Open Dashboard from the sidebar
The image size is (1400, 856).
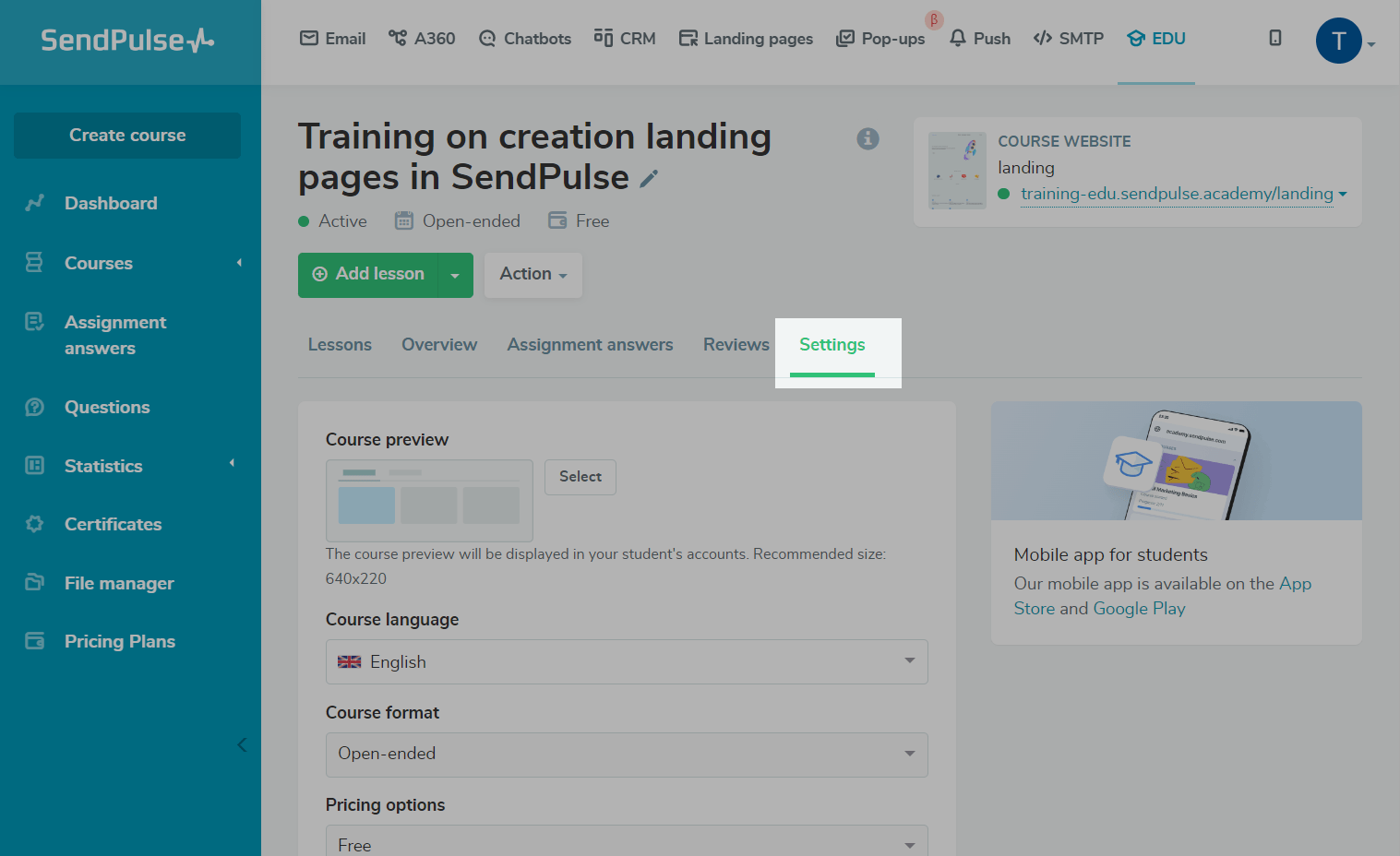click(111, 203)
